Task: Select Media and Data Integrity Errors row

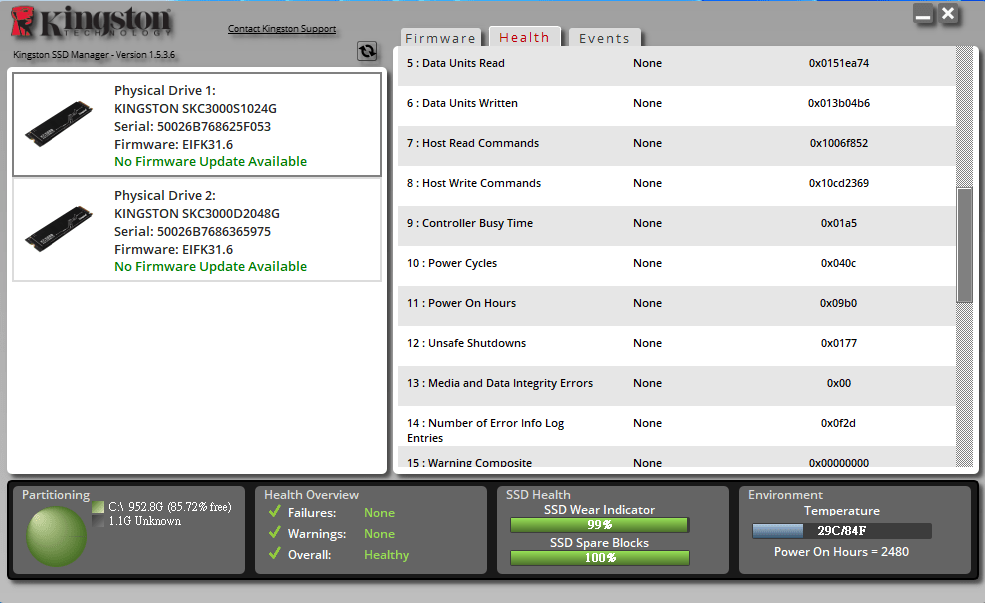Action: coord(677,386)
